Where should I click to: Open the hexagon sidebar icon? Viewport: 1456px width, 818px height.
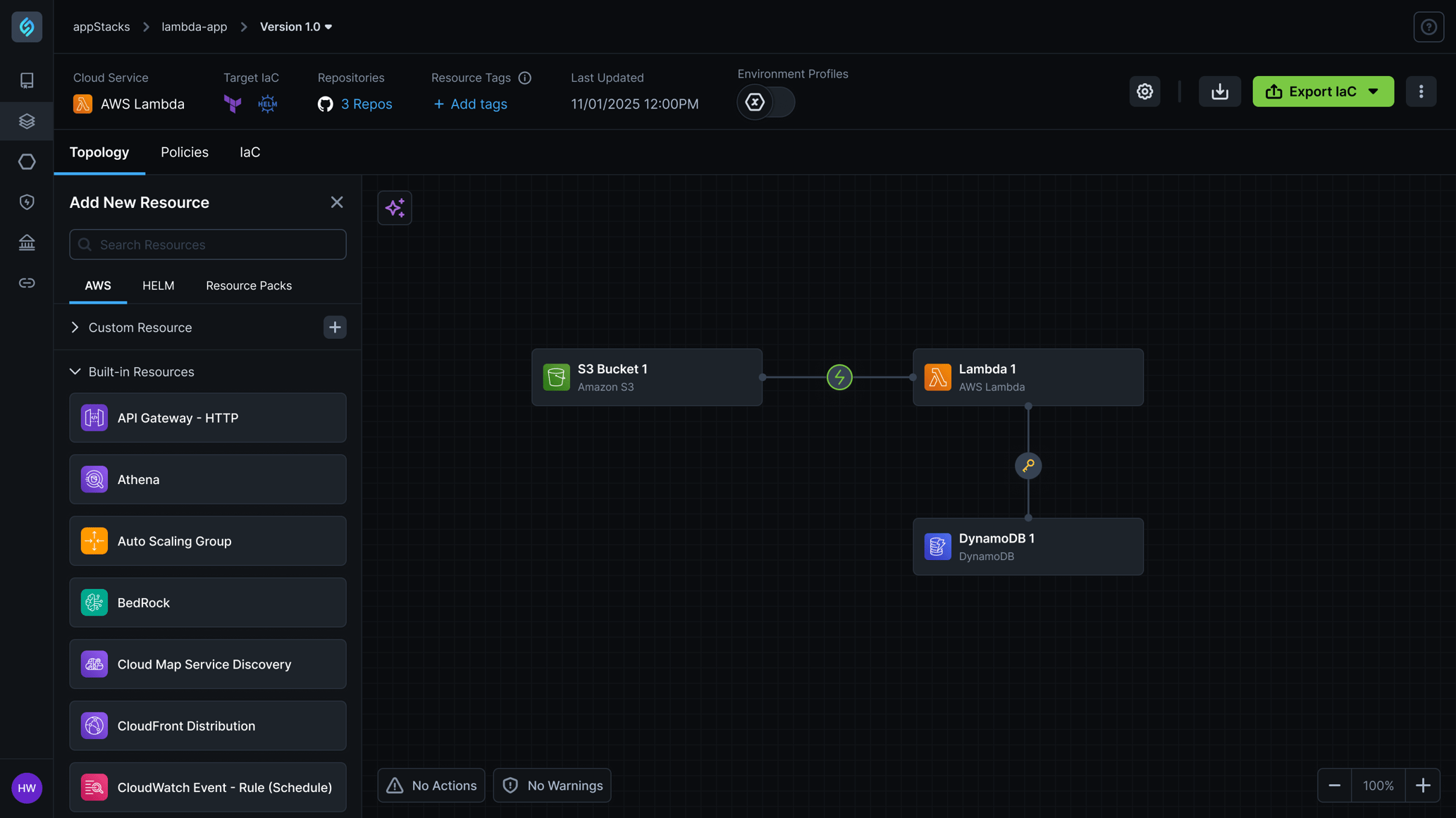(x=27, y=161)
